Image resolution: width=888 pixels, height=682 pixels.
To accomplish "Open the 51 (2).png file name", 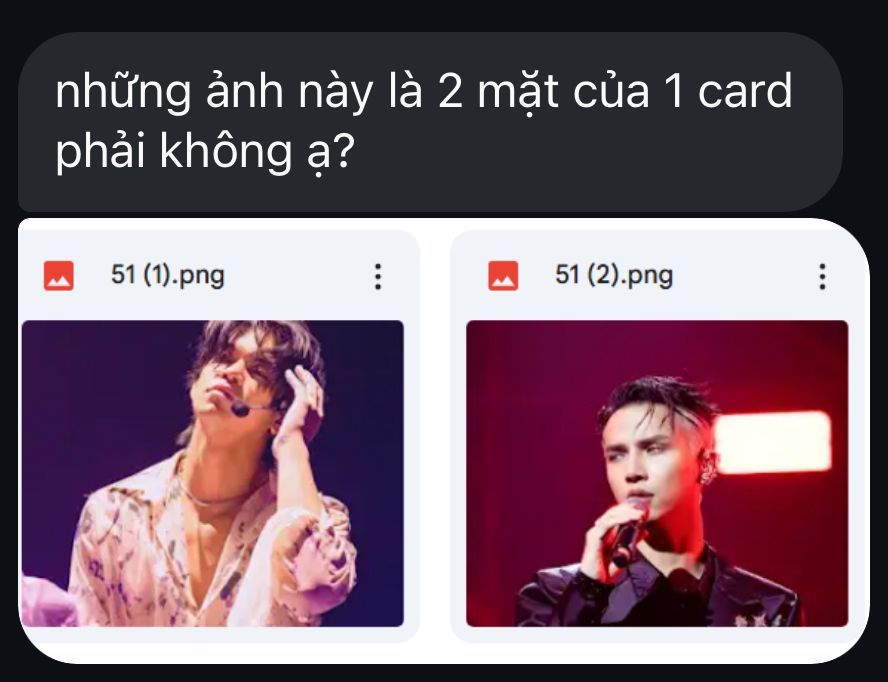I will point(614,275).
